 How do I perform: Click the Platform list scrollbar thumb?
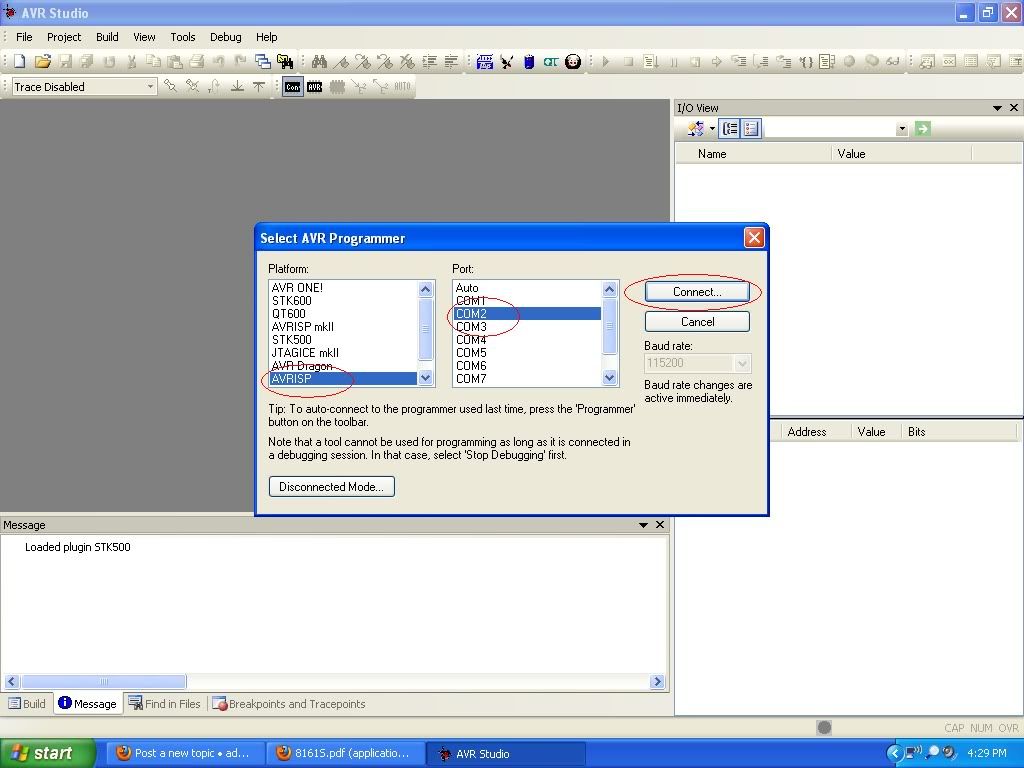click(425, 329)
